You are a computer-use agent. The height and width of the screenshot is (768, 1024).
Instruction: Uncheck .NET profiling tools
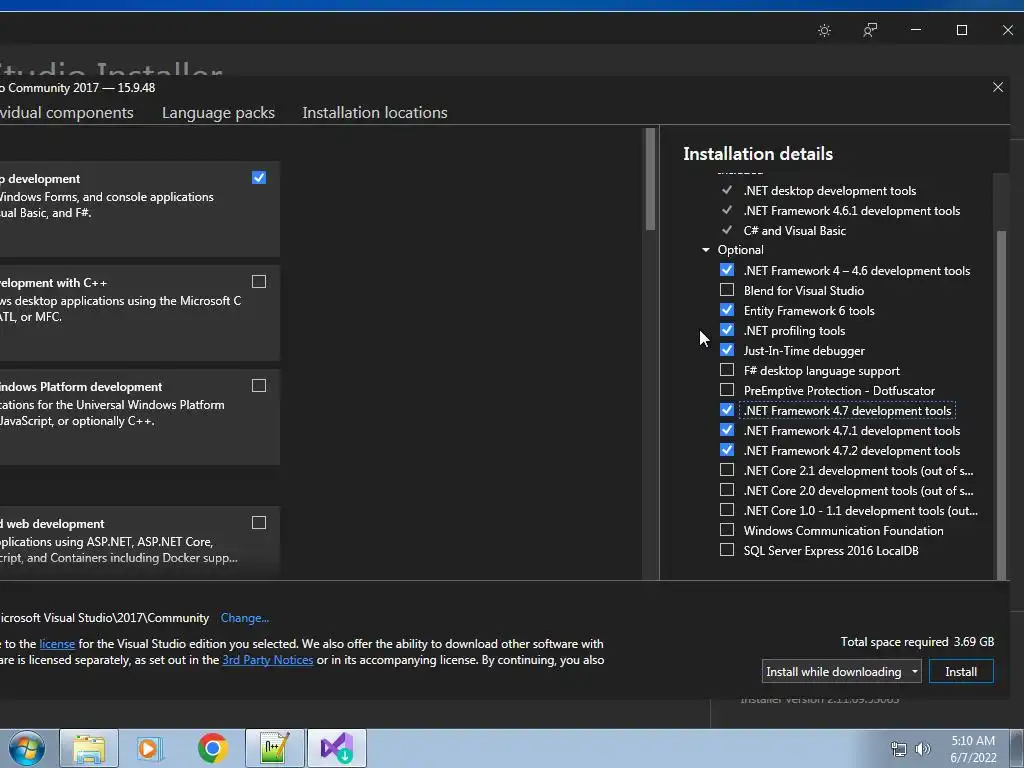pos(727,330)
